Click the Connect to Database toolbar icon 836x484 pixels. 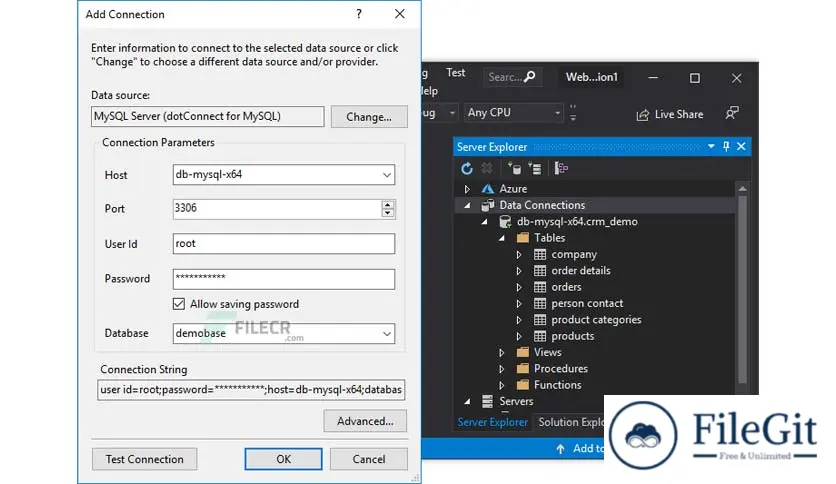pyautogui.click(x=515, y=168)
